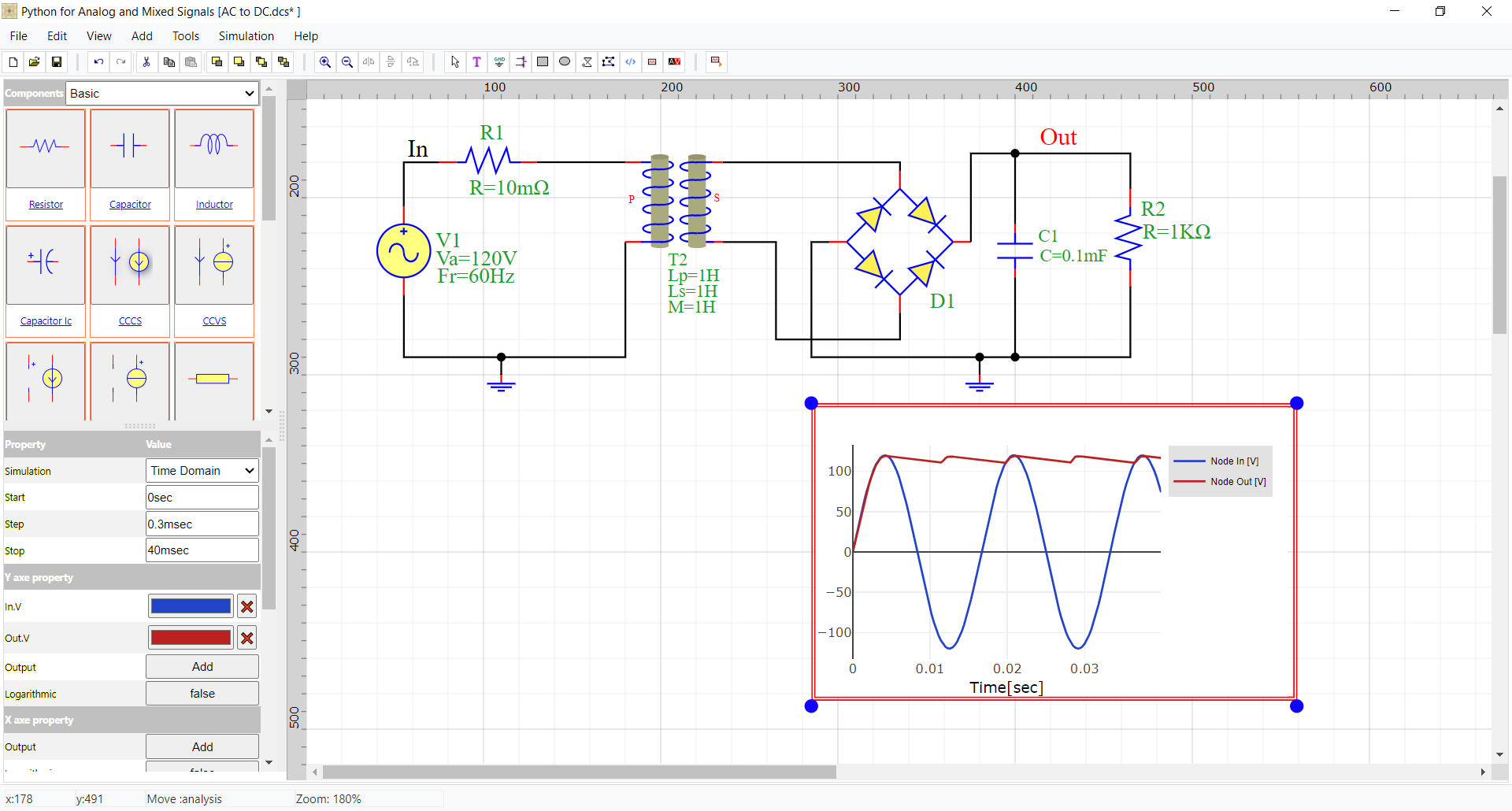Image resolution: width=1512 pixels, height=811 pixels.
Task: Click the canvas vertical scrollbar thumb
Action: (1499, 255)
